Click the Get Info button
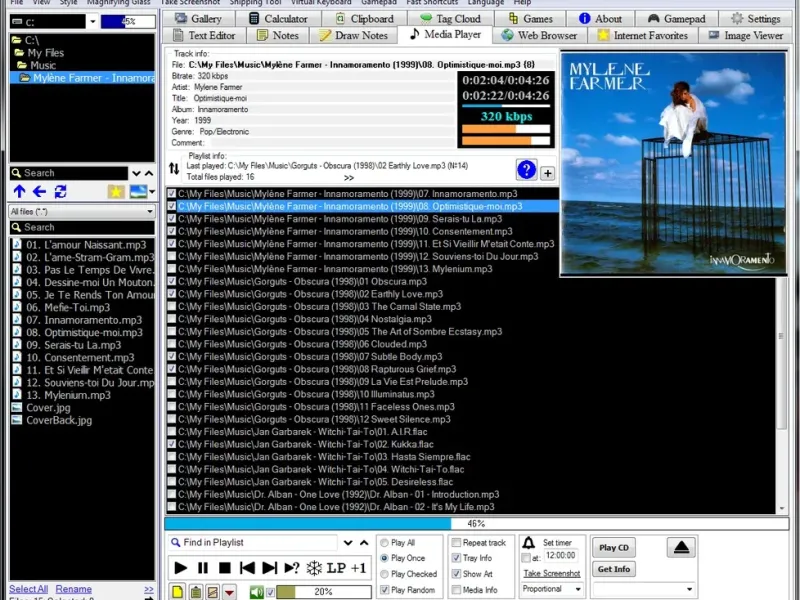The width and height of the screenshot is (800, 600). pyautogui.click(x=614, y=569)
